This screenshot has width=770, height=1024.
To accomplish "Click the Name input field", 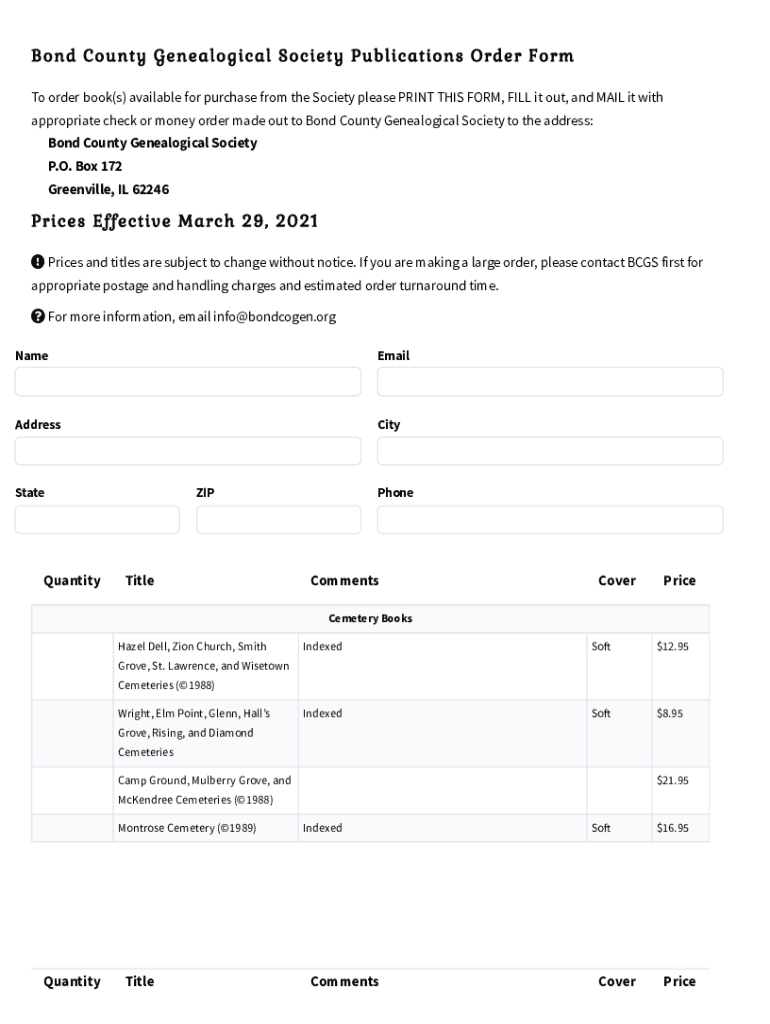I will (187, 381).
